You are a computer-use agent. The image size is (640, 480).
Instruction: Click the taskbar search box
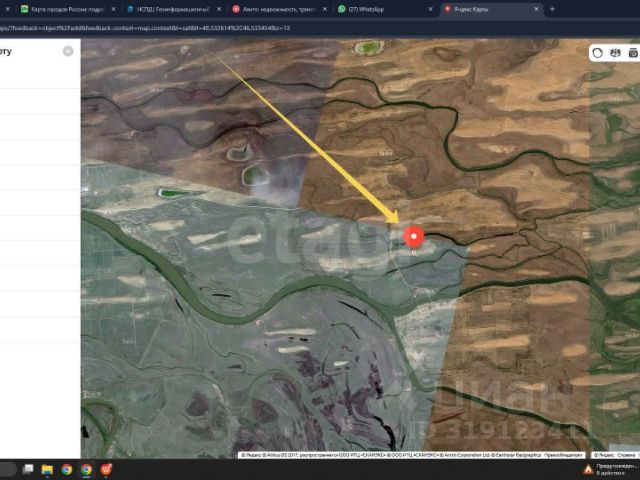(x=7, y=469)
